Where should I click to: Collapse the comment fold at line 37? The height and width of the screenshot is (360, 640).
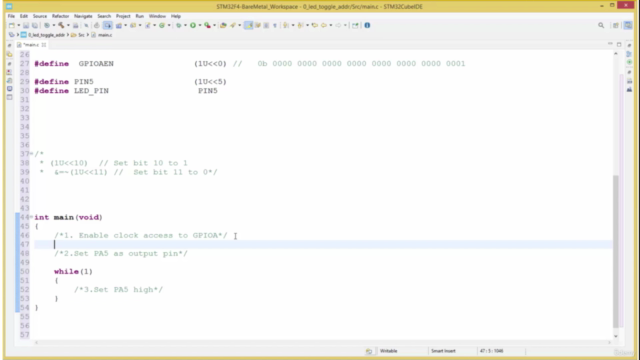tap(31, 154)
